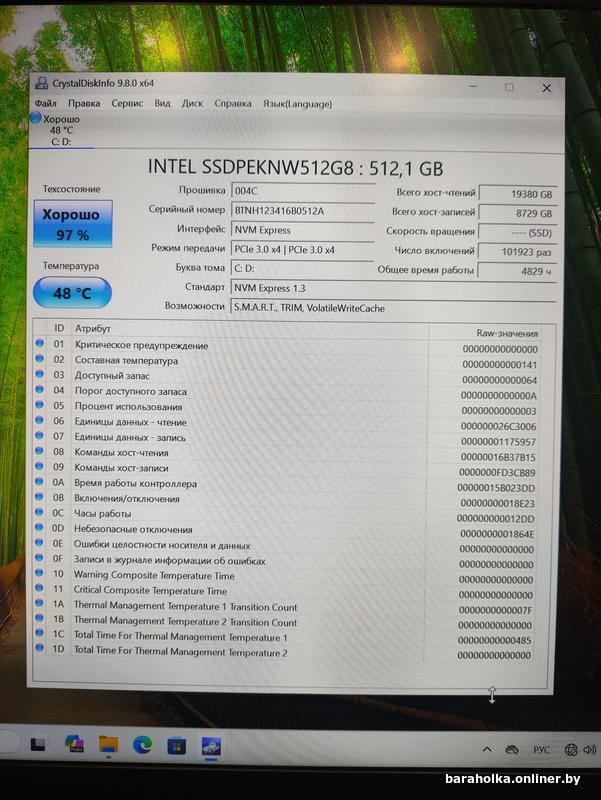
Task: Click the ID column header
Action: [59, 328]
